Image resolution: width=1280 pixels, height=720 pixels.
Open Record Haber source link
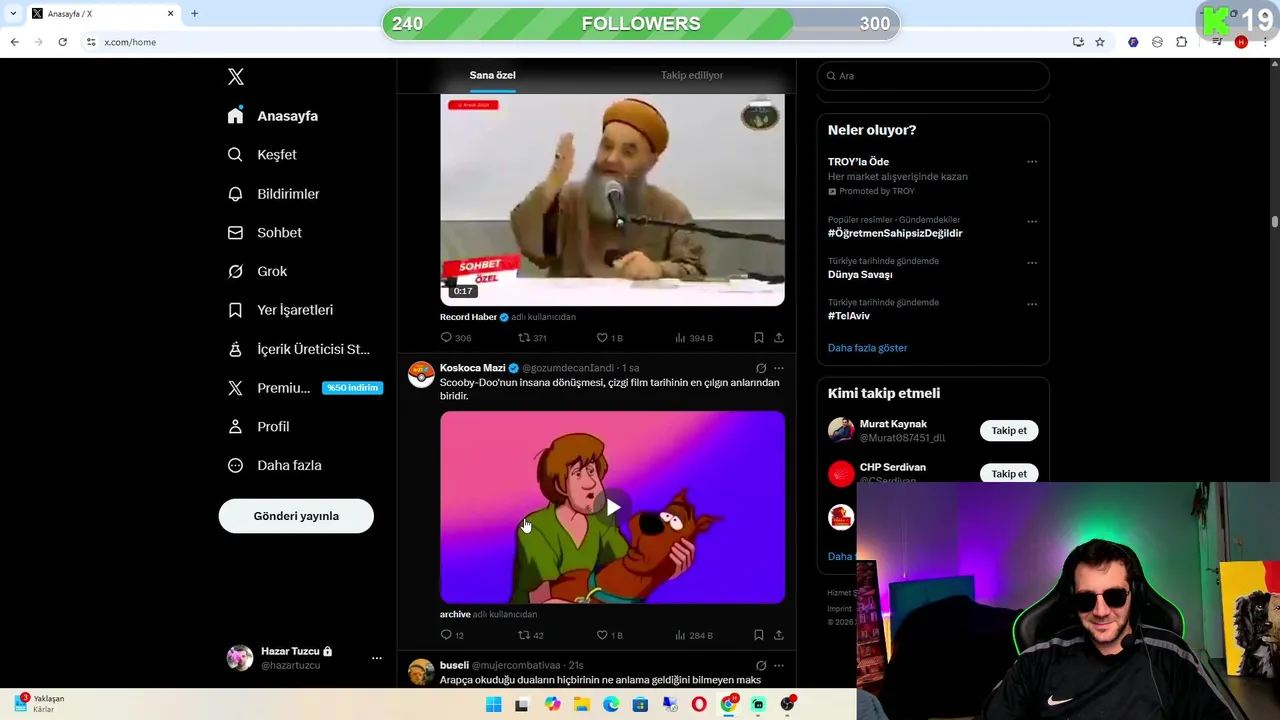tap(468, 317)
